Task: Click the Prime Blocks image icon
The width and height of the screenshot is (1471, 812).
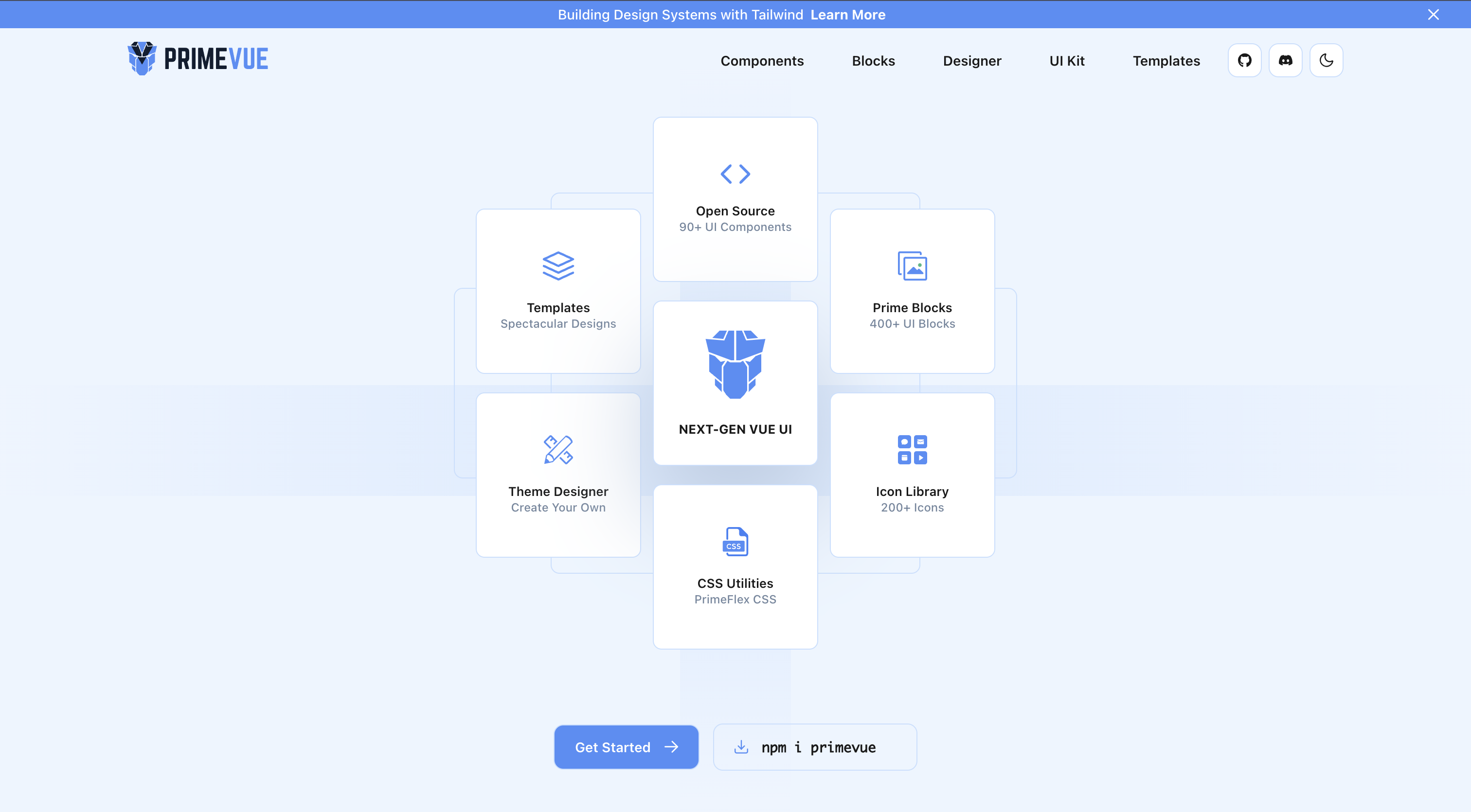Action: pos(912,266)
